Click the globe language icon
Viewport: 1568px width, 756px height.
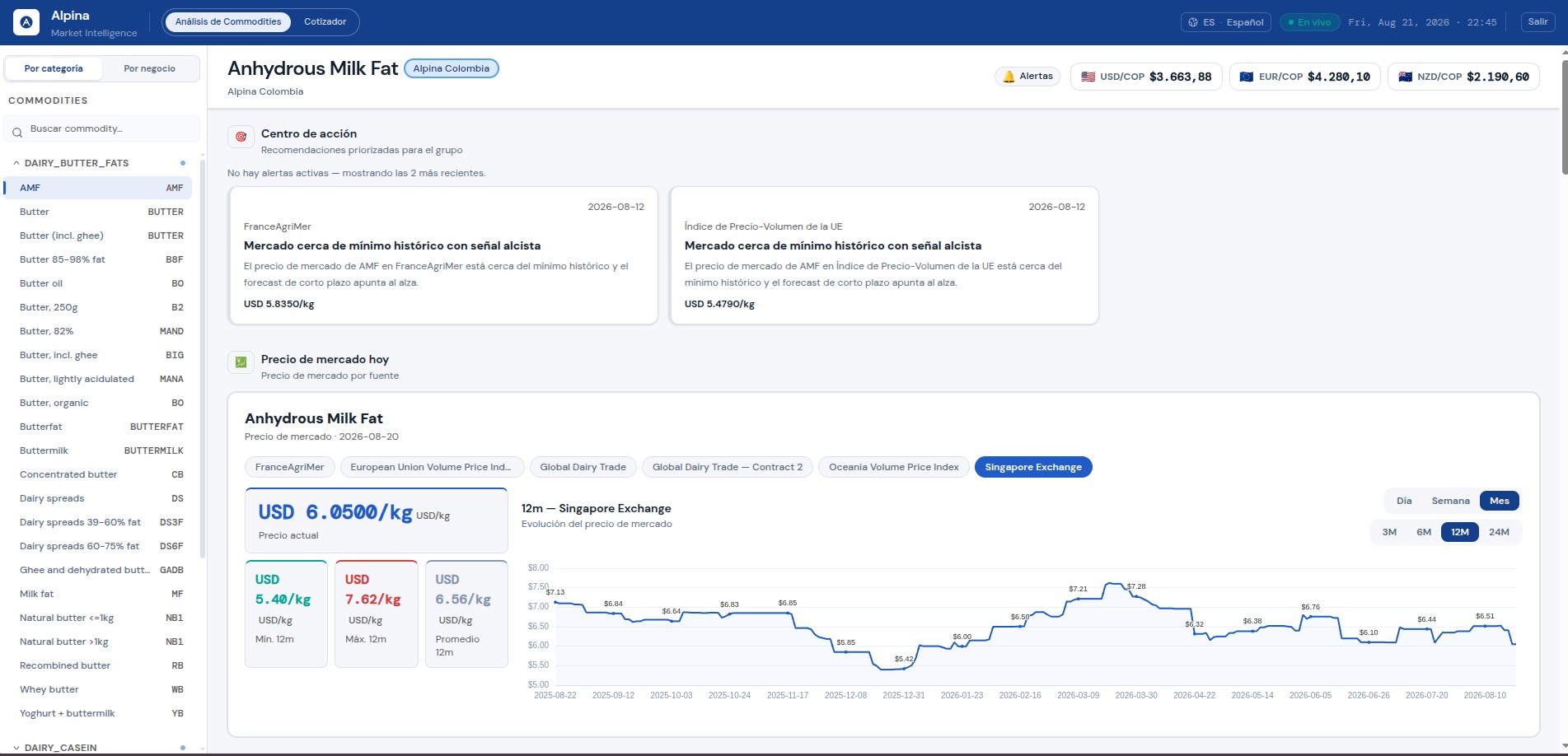coord(1193,22)
